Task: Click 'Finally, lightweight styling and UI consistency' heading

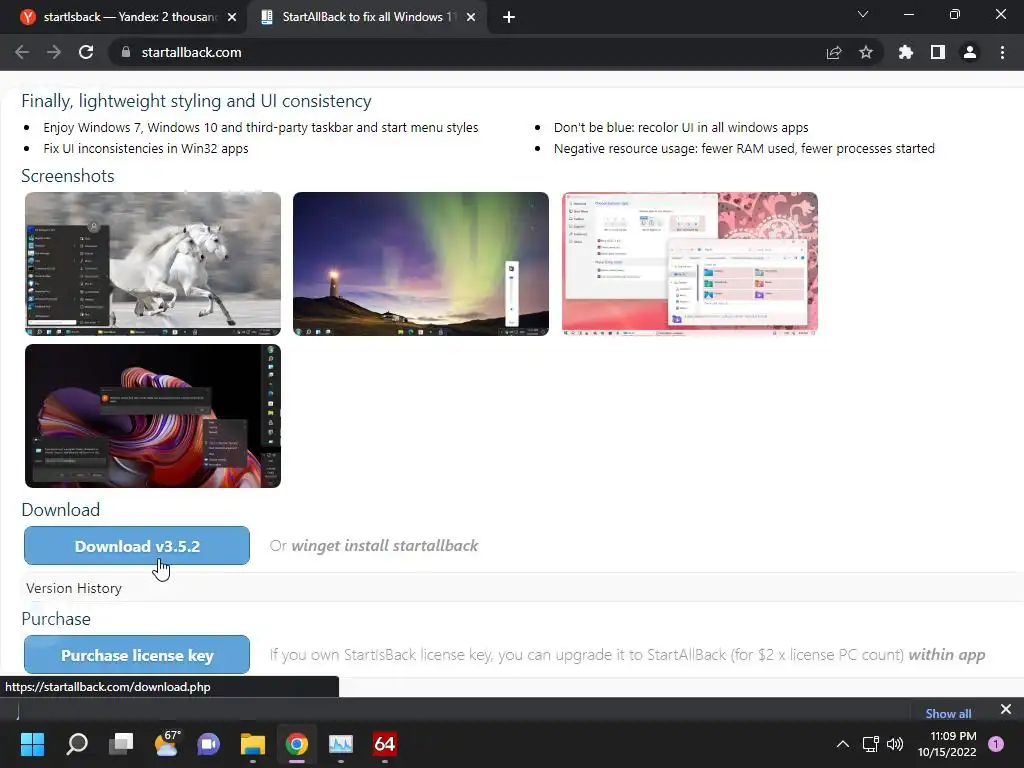Action: coord(196,101)
